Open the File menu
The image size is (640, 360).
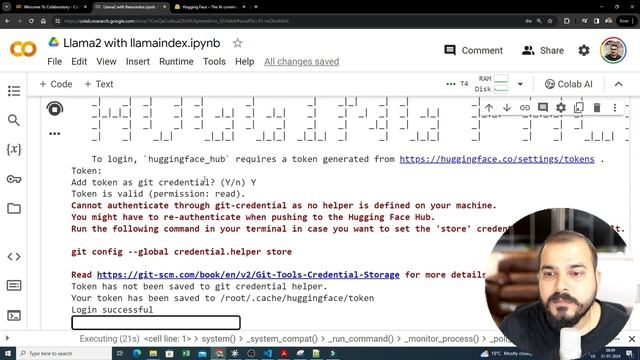coord(55,62)
